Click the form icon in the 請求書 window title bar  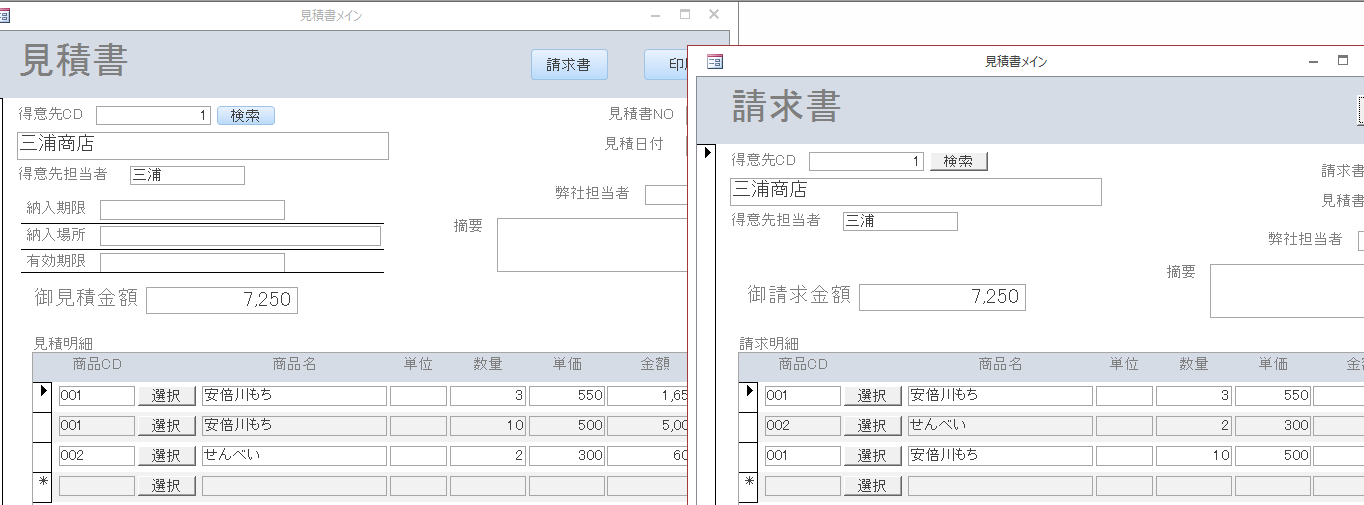coord(714,62)
